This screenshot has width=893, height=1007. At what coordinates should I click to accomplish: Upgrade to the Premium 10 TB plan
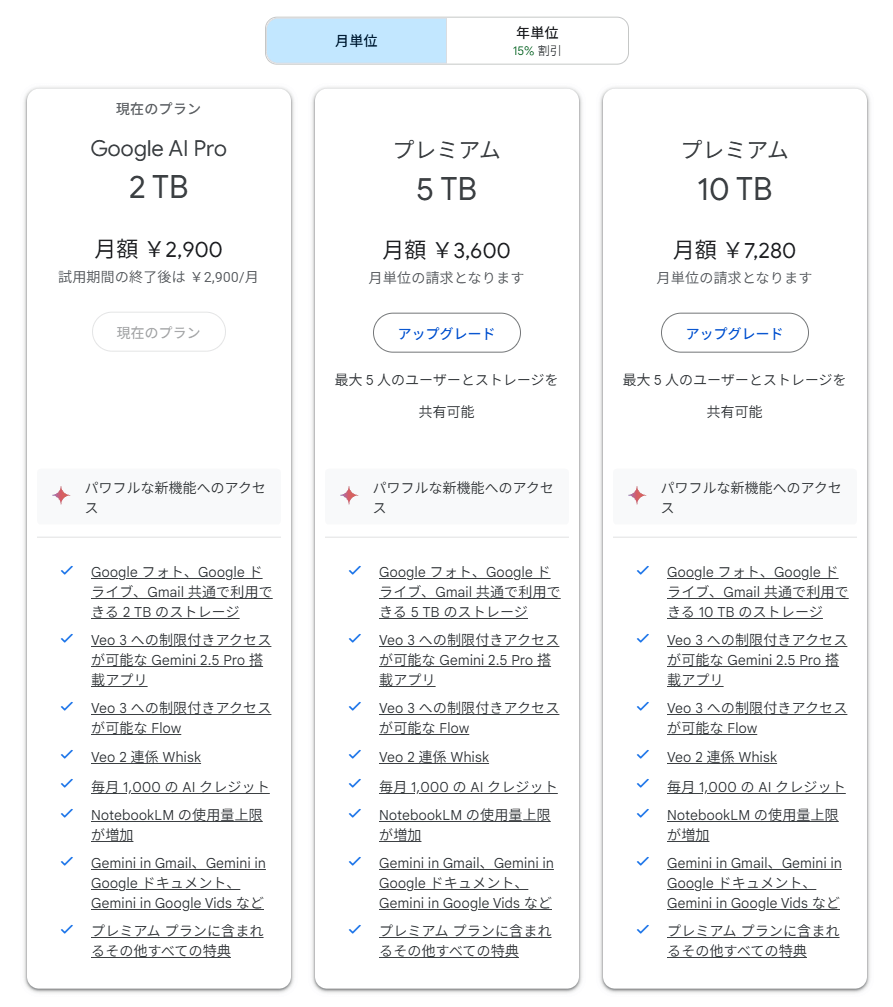click(734, 333)
